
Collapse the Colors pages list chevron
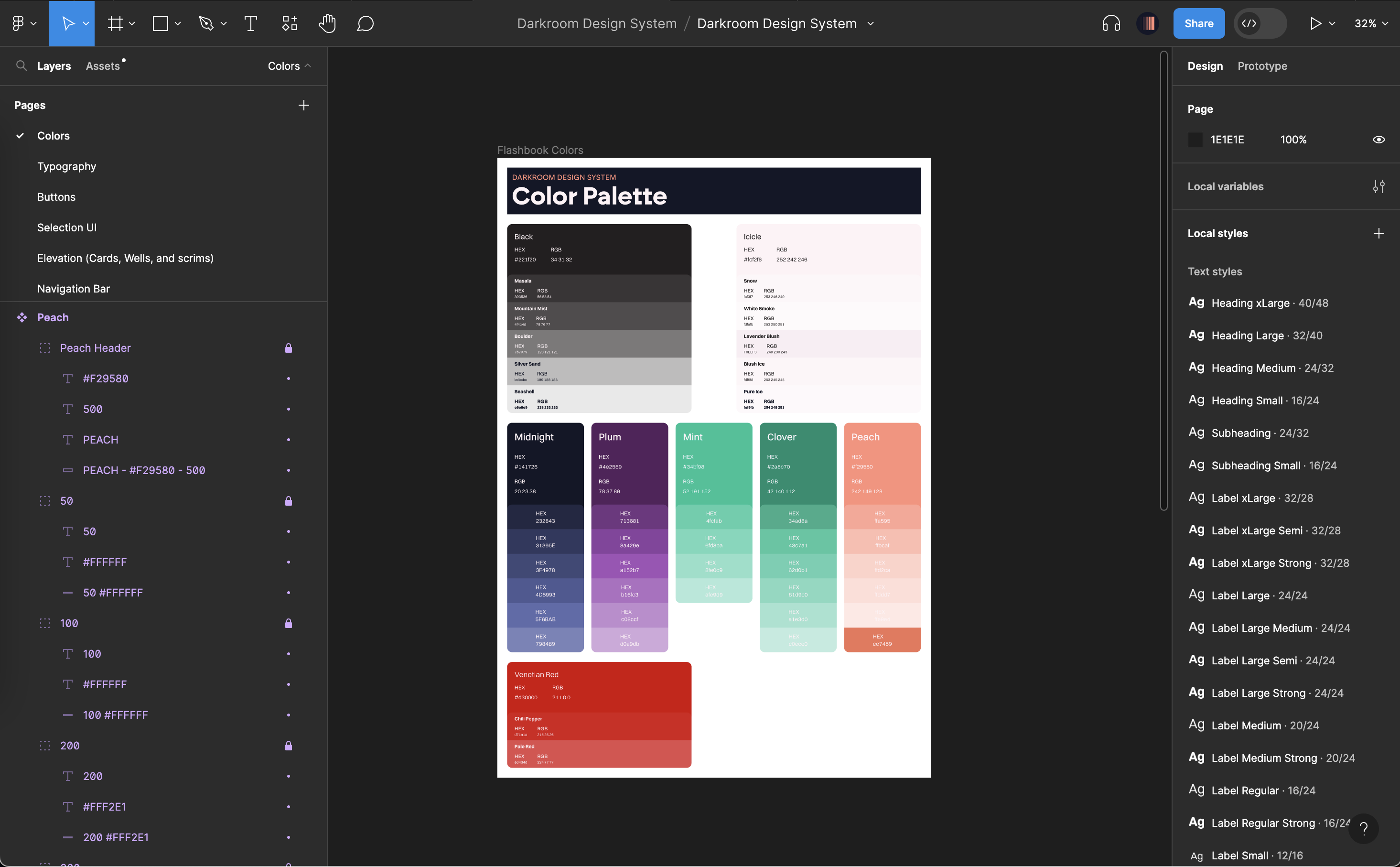coord(308,65)
